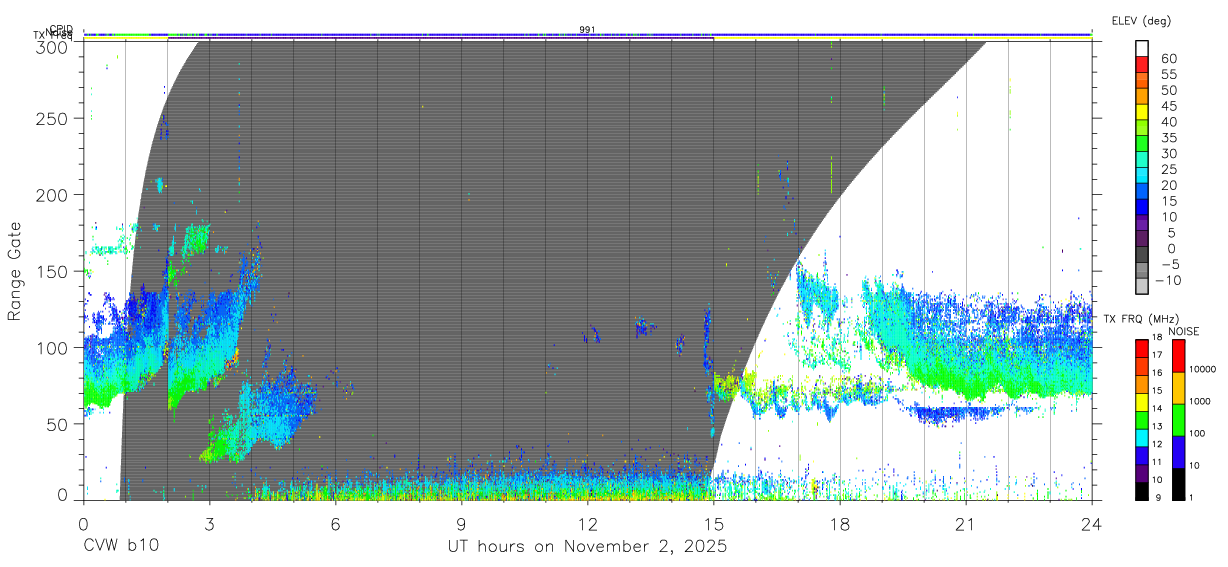This screenshot has height=567, width=1228.
Task: Select the yellow swatch in the NOISE bar
Action: [1178, 388]
